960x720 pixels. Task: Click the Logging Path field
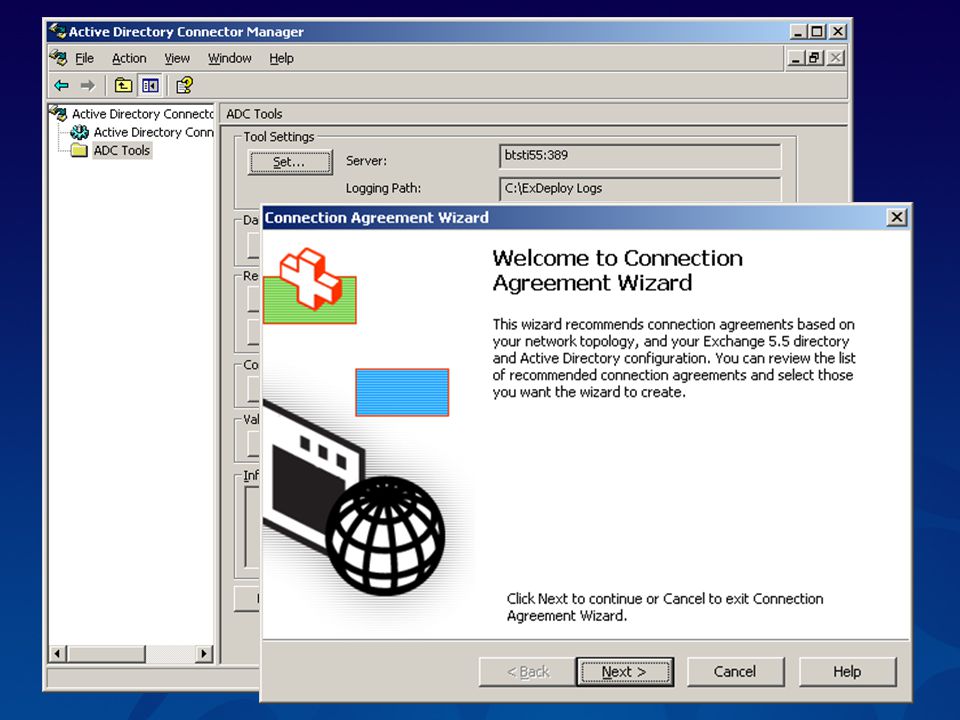coord(640,189)
